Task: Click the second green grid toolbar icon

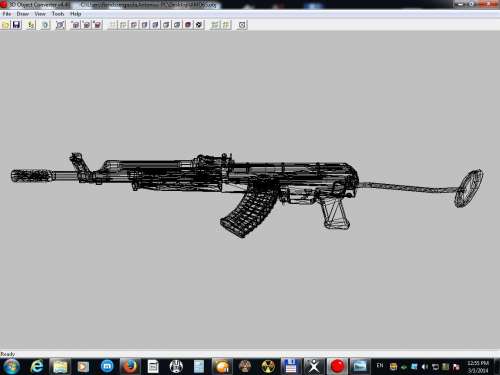Action: tap(226, 25)
